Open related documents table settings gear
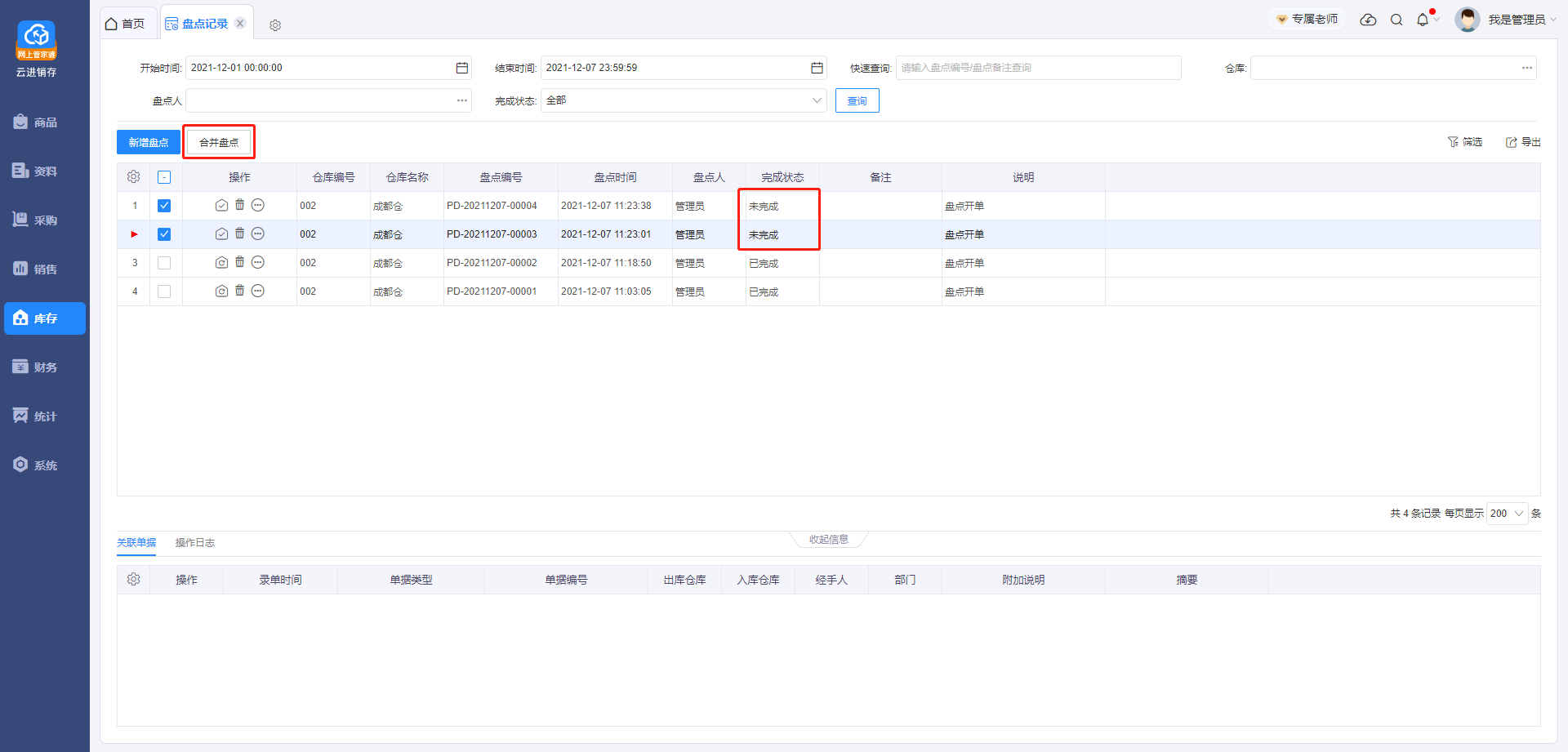The width and height of the screenshot is (1568, 752). (134, 580)
